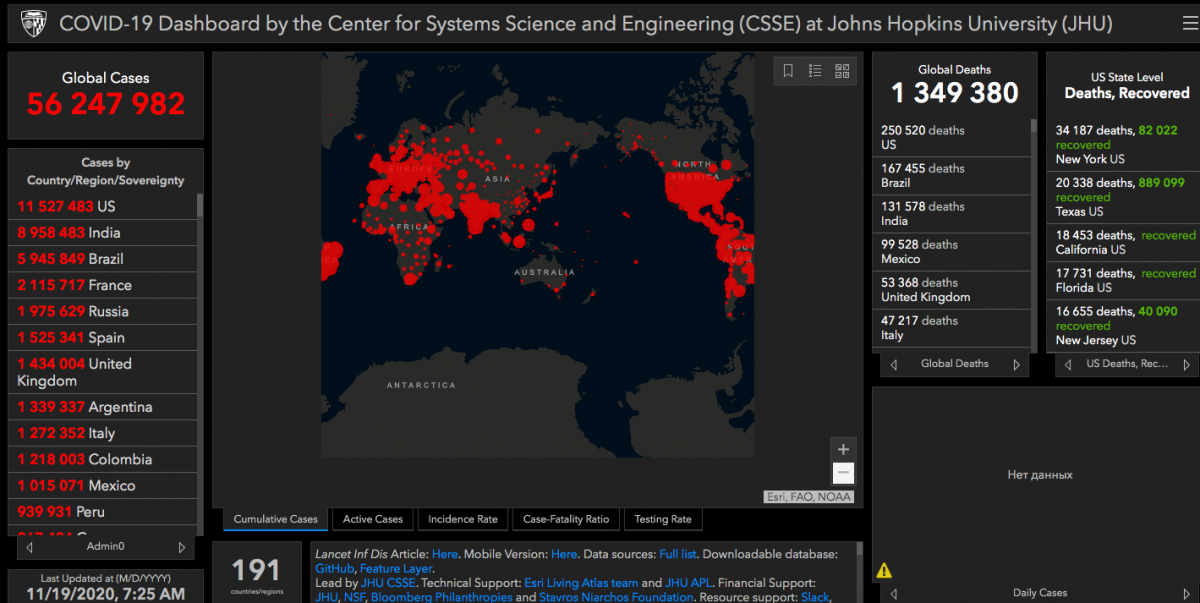The width and height of the screenshot is (1200, 603).
Task: Select Mexico row with 99 528 deaths
Action: click(952, 251)
